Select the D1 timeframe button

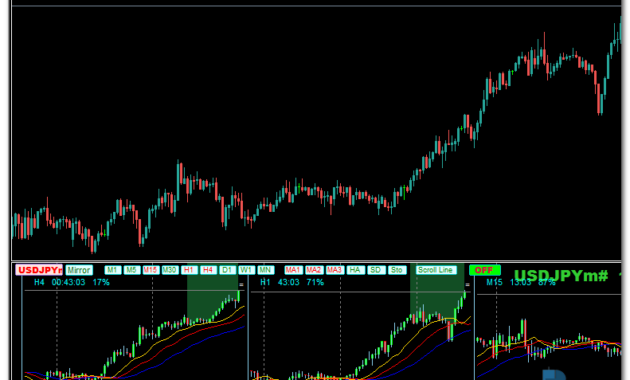tap(227, 270)
